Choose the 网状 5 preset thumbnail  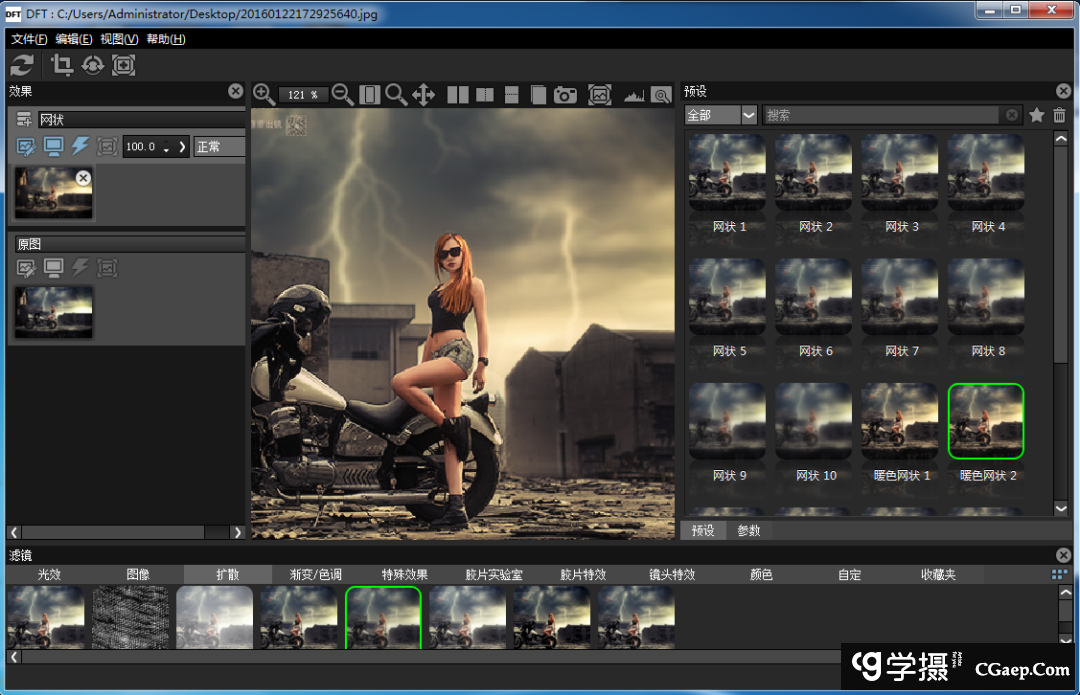point(727,298)
